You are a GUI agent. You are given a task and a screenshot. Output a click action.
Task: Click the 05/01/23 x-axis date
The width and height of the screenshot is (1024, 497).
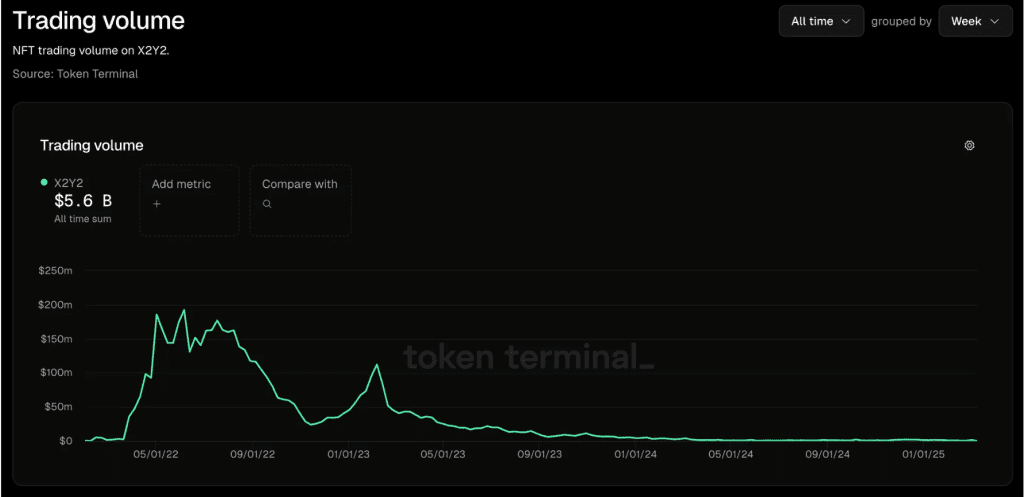tap(443, 454)
